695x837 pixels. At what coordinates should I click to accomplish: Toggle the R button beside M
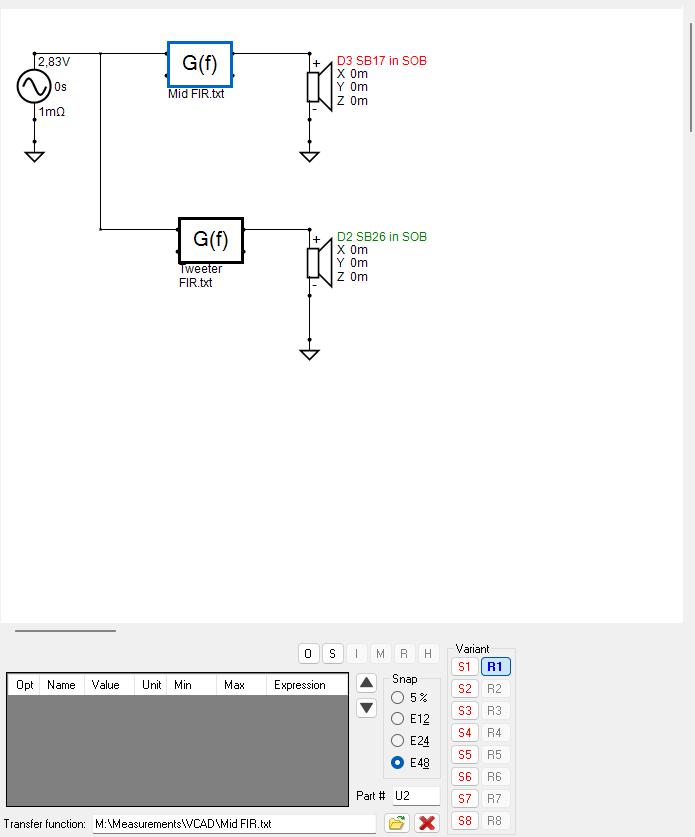(404, 653)
